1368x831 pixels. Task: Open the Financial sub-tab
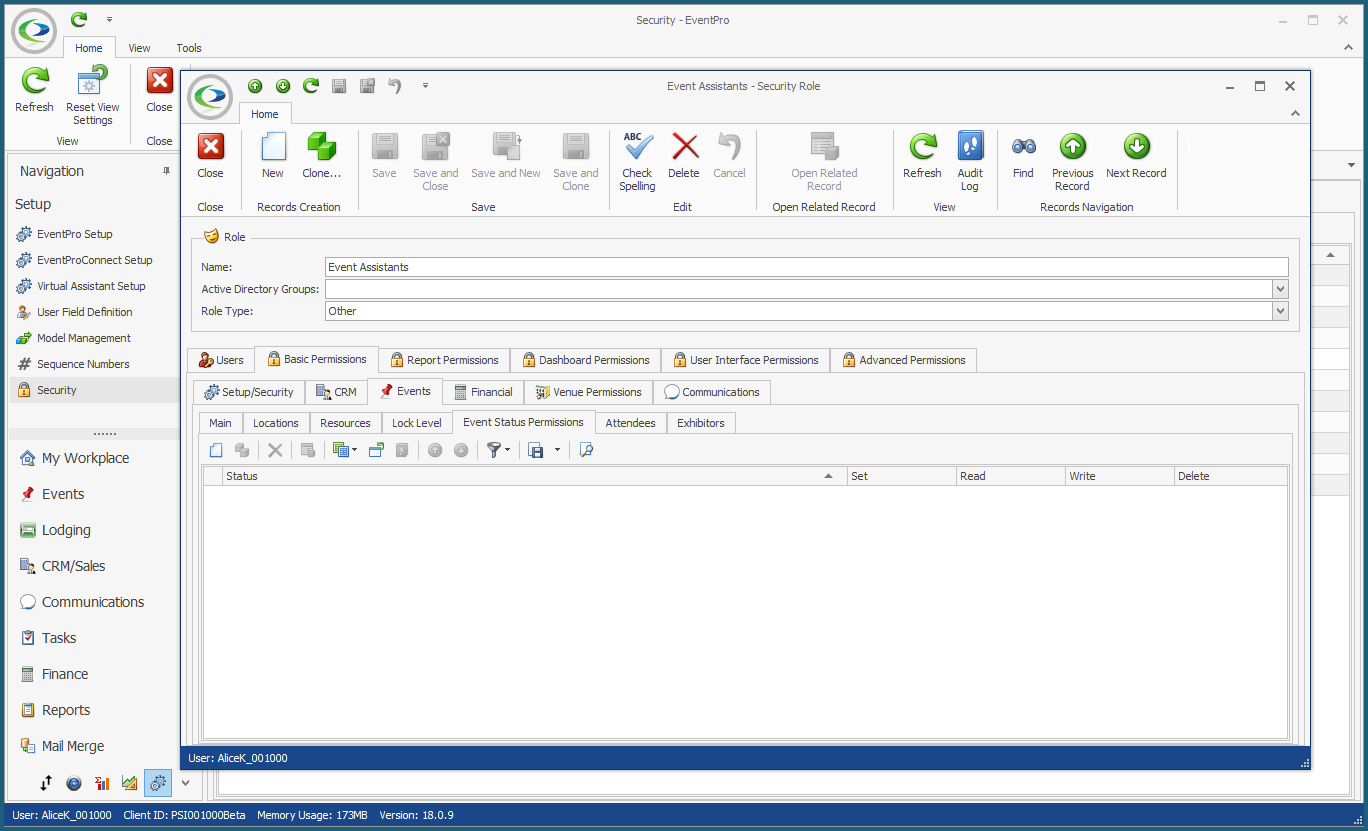pyautogui.click(x=483, y=392)
